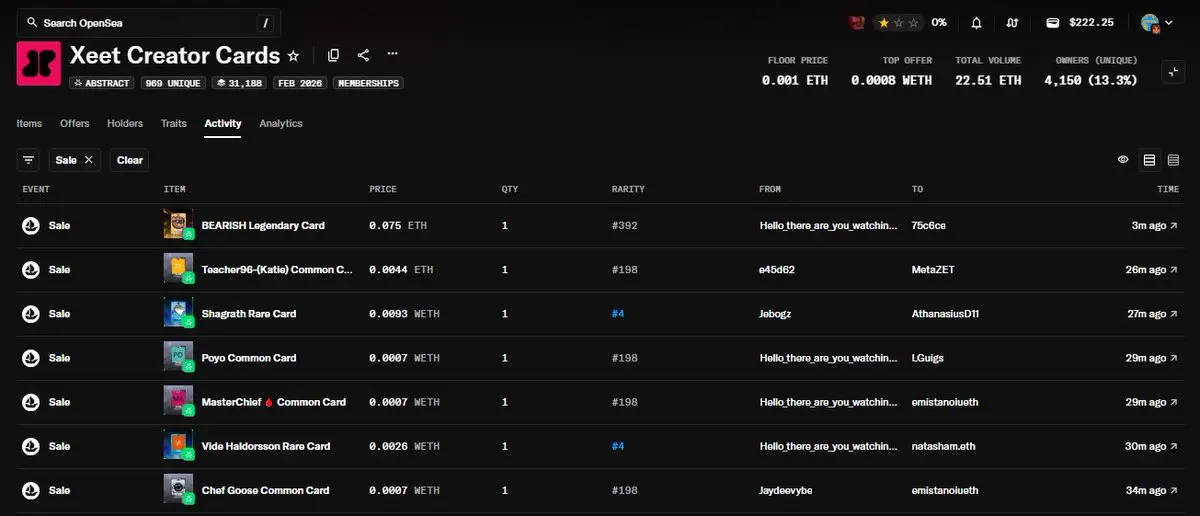Click the FLOOR PRICE 0.001 ETH stat
1200x516 pixels.
[797, 71]
